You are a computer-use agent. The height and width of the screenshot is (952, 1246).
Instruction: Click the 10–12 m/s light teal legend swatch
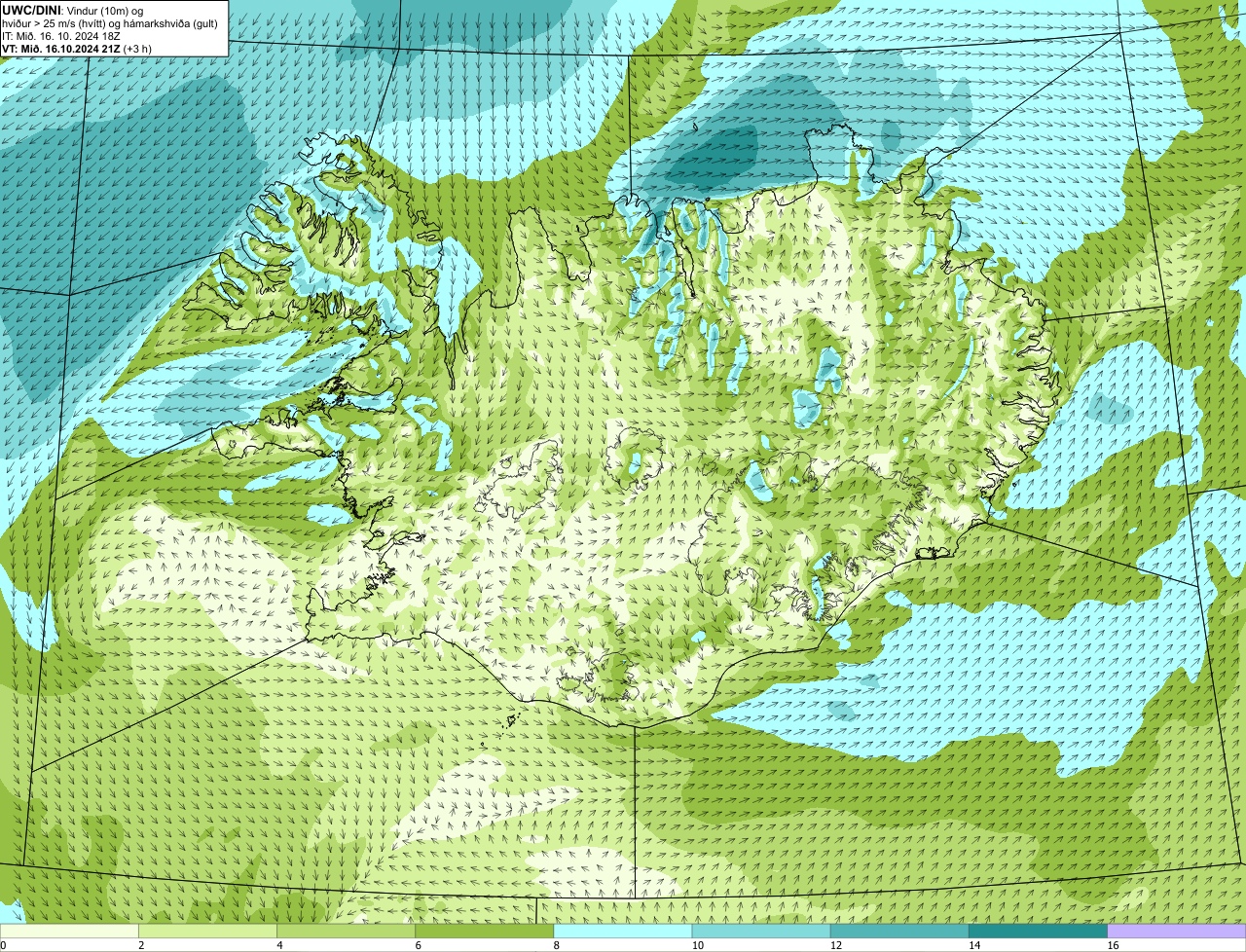[761, 932]
